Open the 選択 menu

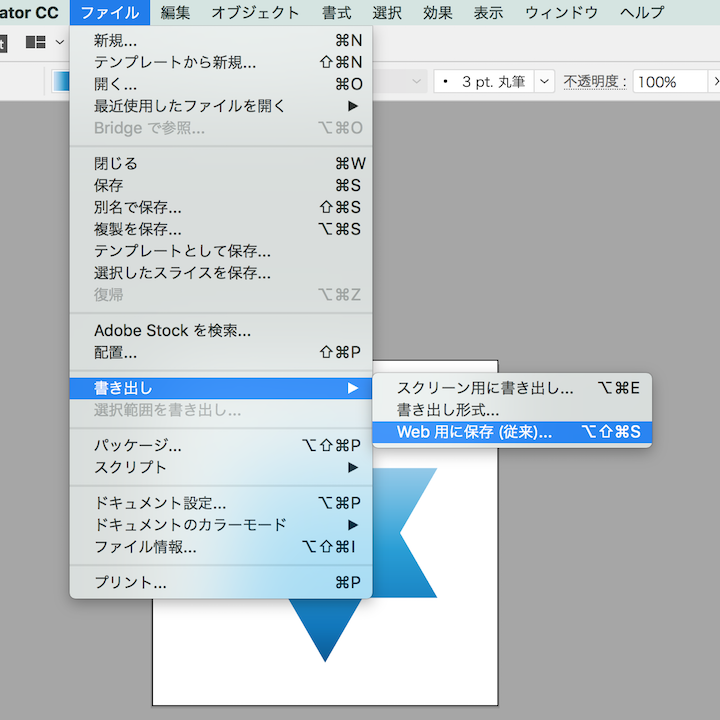387,12
